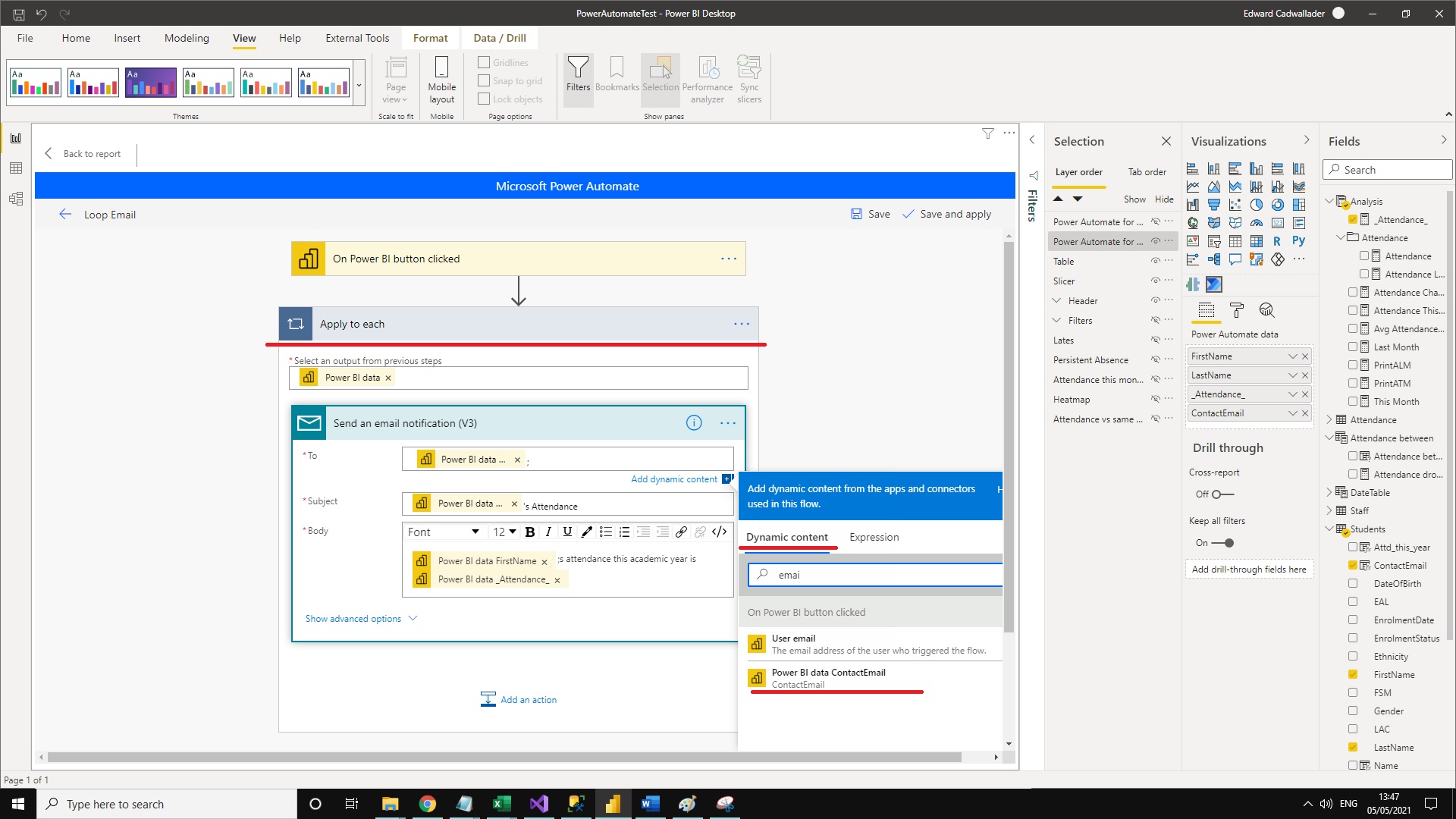Move layer up in Selection pane
Image resolution: width=1456 pixels, height=819 pixels.
pyautogui.click(x=1058, y=199)
